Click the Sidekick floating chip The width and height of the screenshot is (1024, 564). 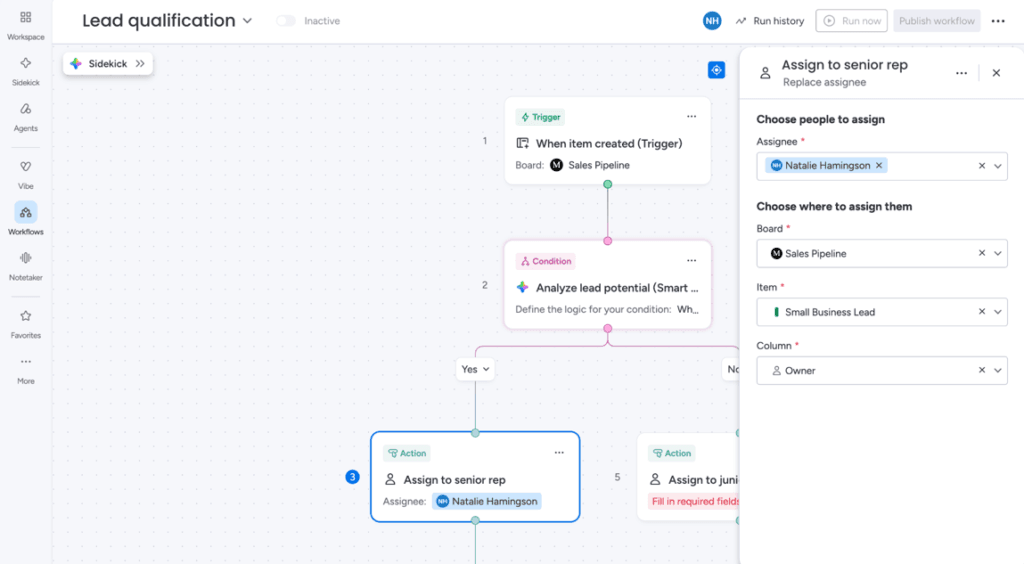point(108,63)
